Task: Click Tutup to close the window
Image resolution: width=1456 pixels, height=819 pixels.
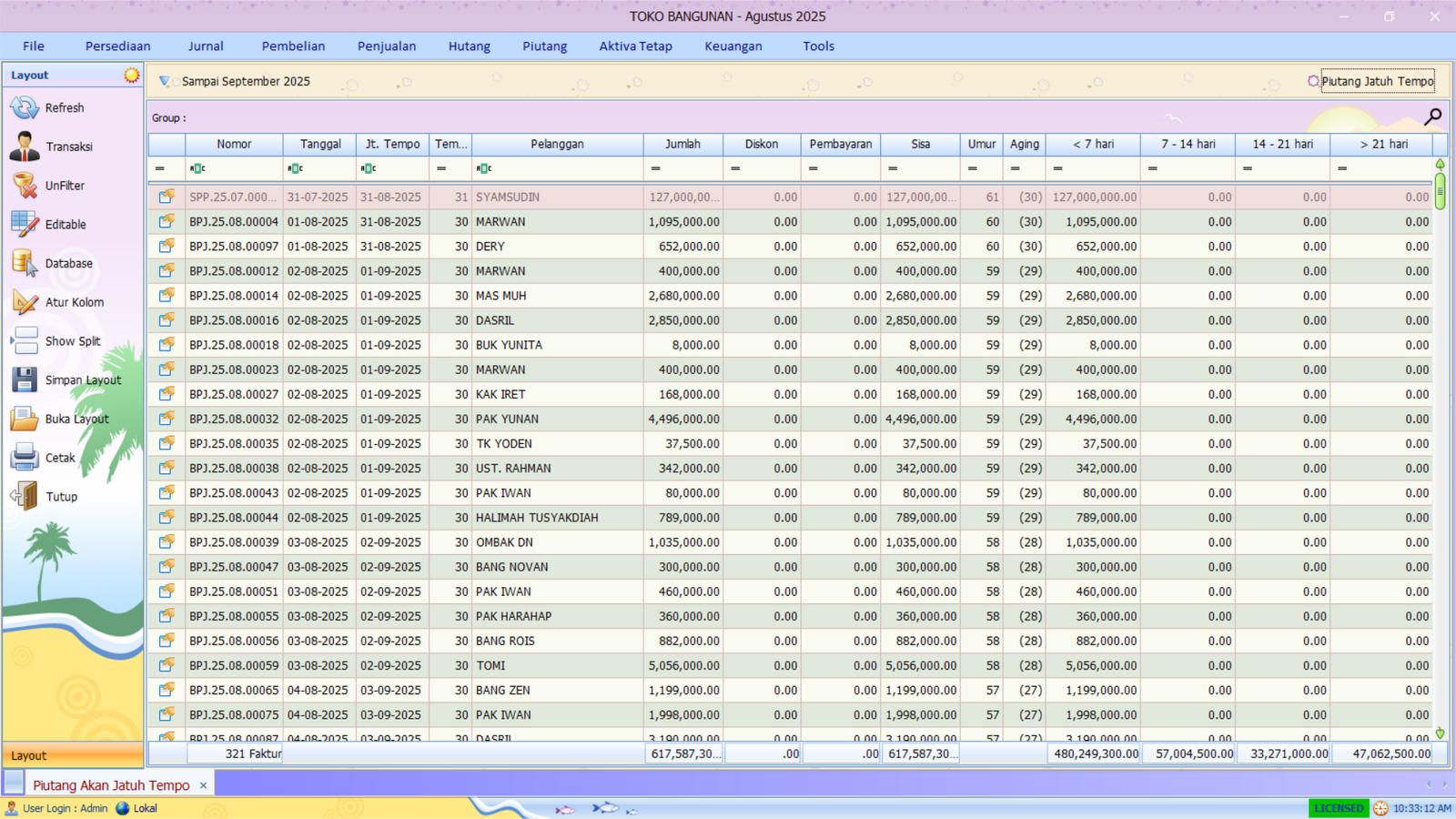Action: click(x=24, y=496)
